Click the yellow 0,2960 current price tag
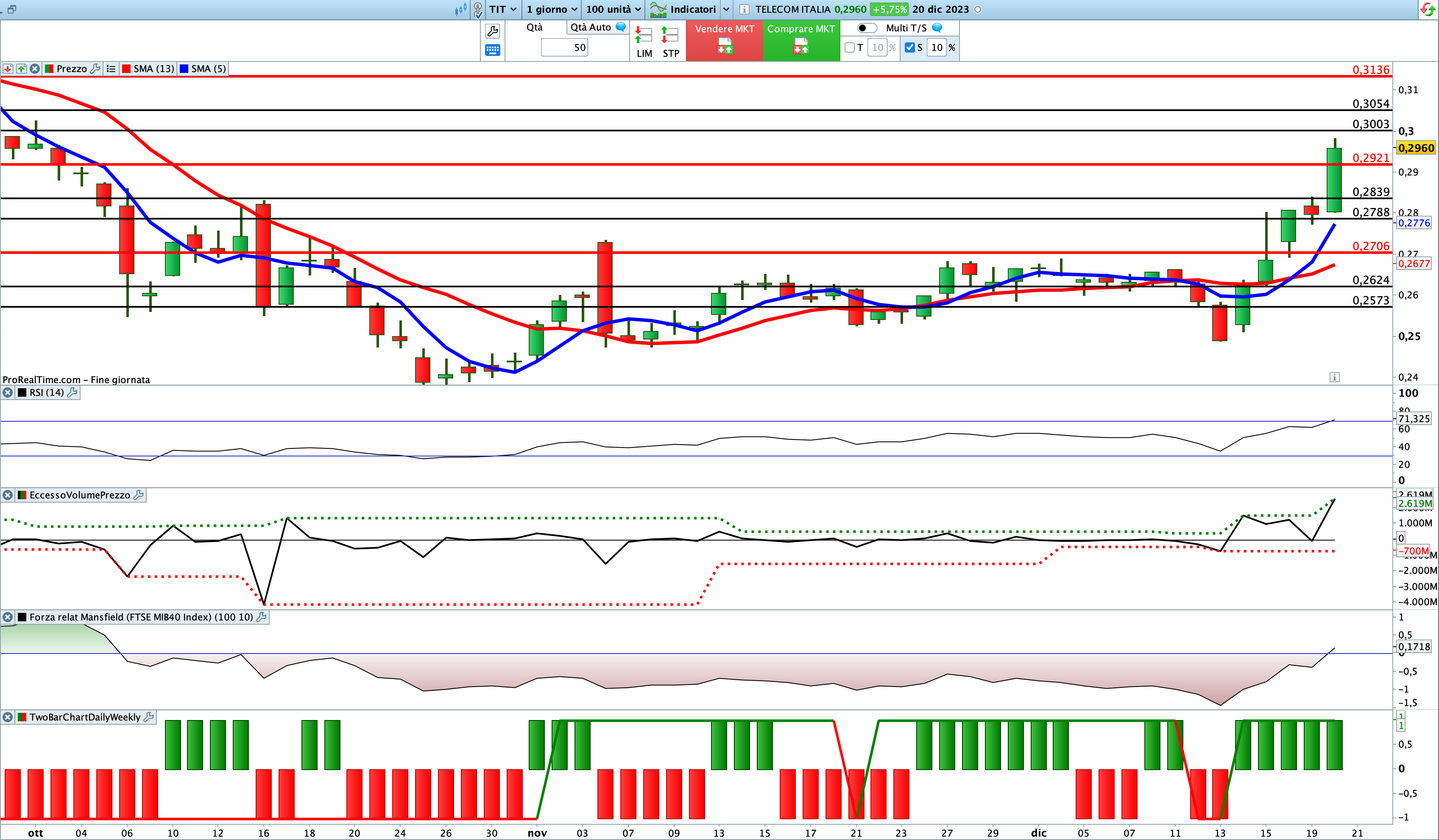 tap(1416, 148)
